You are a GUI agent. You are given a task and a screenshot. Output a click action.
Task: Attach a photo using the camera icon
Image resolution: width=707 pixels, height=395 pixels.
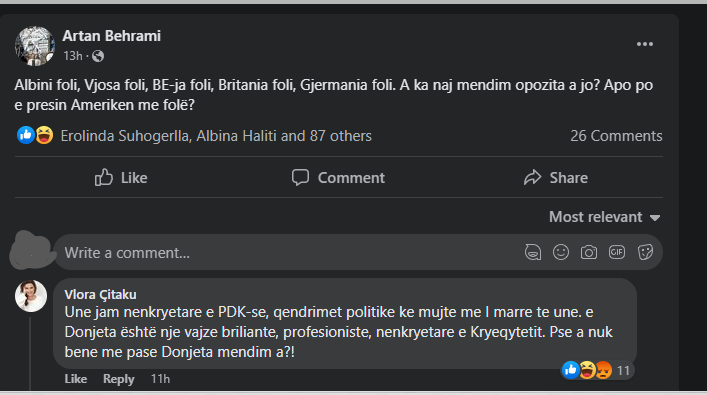pos(588,252)
